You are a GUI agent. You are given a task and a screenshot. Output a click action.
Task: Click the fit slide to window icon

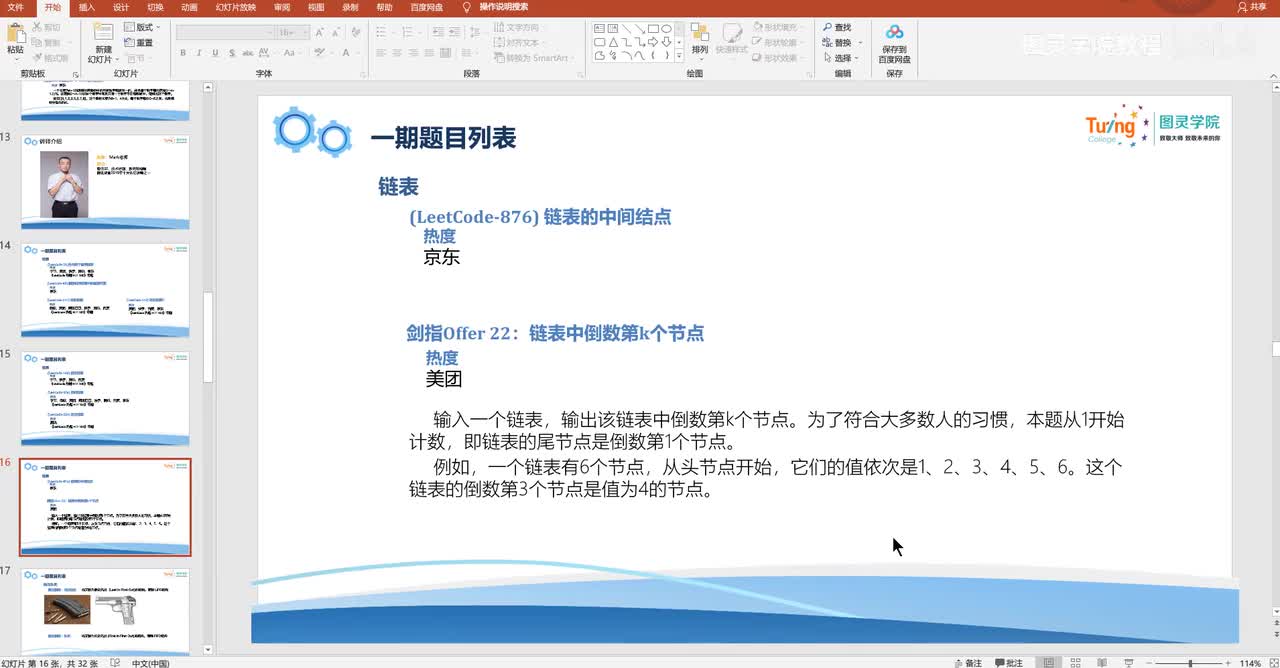[x=1272, y=663]
